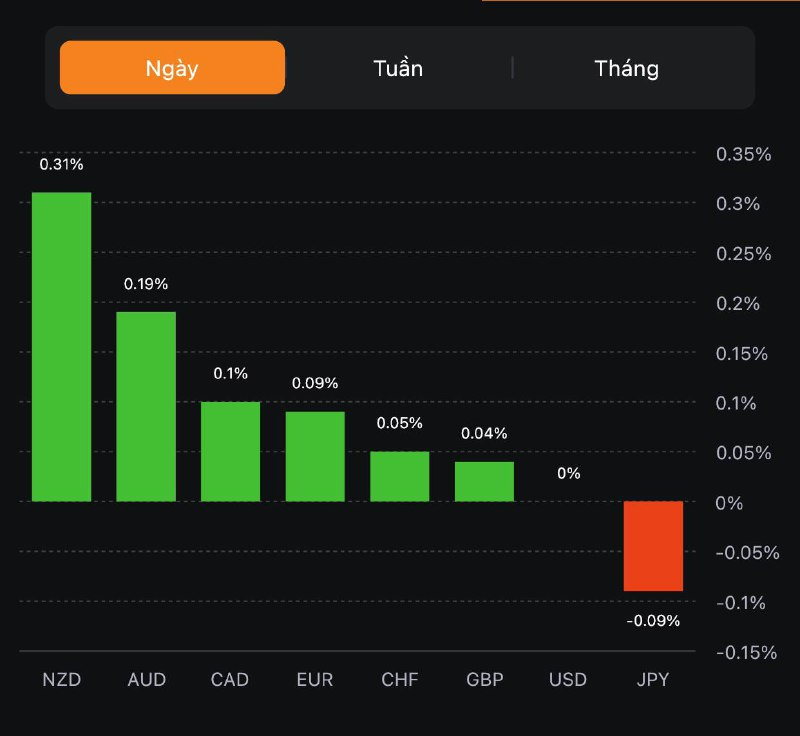The width and height of the screenshot is (800, 736).
Task: Click the JPY currency label
Action: 653,680
